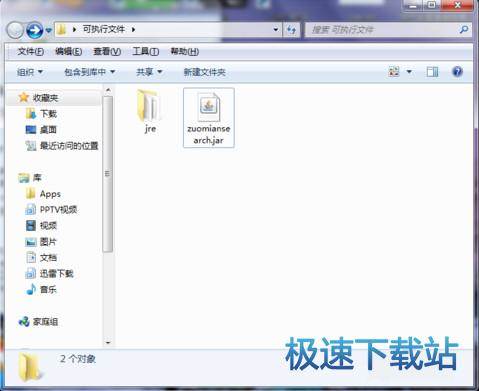
Task: Open the 文件(F) menu
Action: point(31,51)
